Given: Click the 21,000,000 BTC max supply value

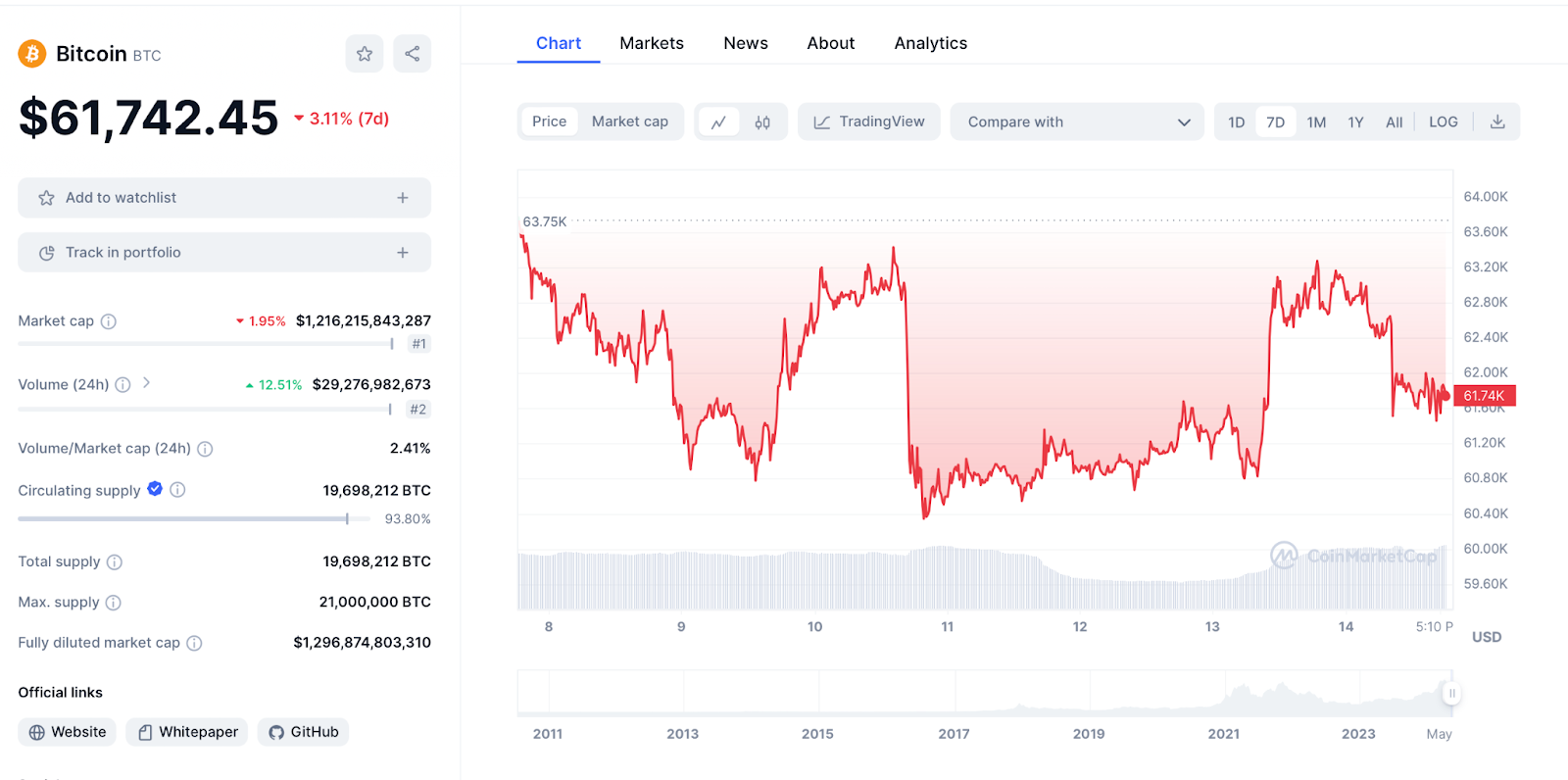Looking at the screenshot, I should pyautogui.click(x=374, y=602).
